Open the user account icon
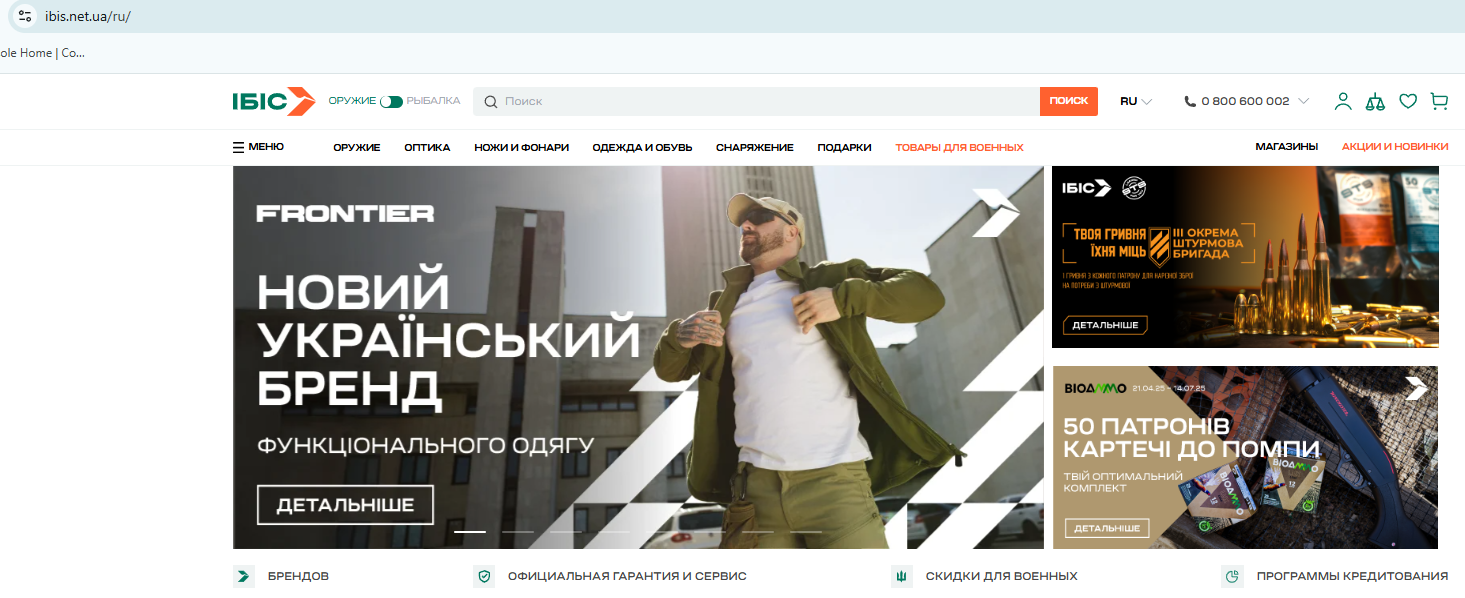The image size is (1465, 598). tap(1343, 101)
